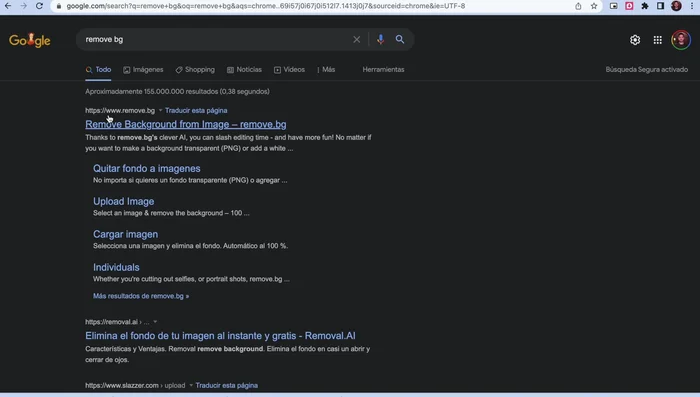
Task: Bookmark this page with star icon
Action: (x=594, y=6)
